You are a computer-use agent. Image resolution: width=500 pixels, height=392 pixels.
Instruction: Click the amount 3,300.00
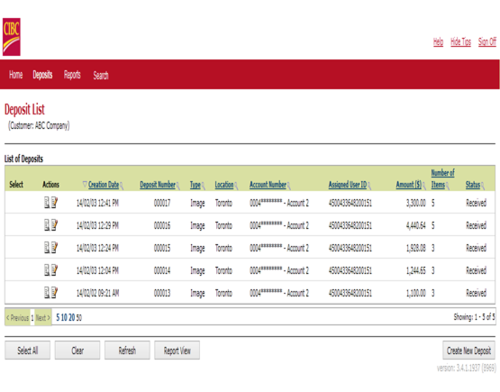[416, 203]
